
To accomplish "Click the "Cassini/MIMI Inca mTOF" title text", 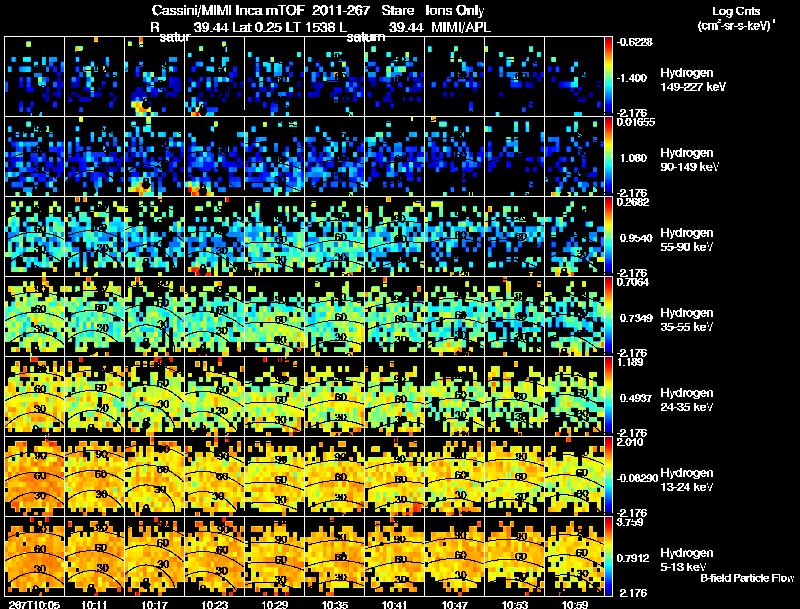I will click(x=228, y=10).
